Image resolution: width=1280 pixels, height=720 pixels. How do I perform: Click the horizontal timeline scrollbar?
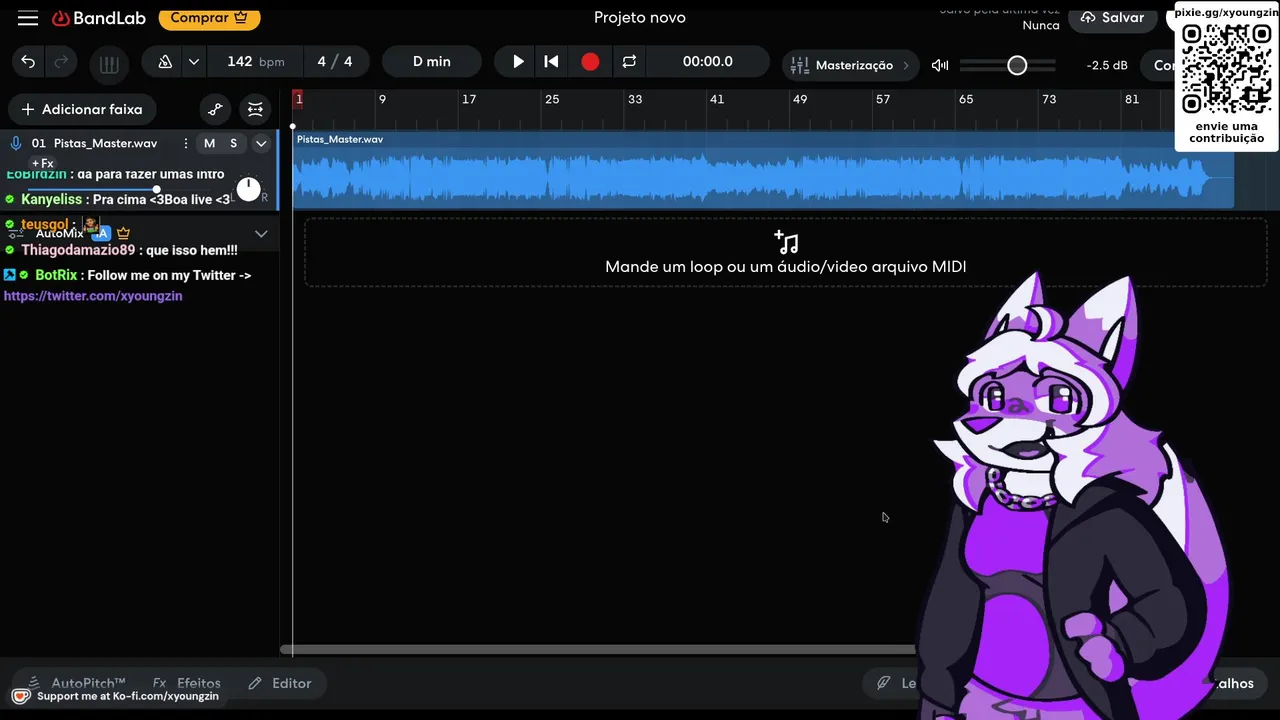pos(598,650)
